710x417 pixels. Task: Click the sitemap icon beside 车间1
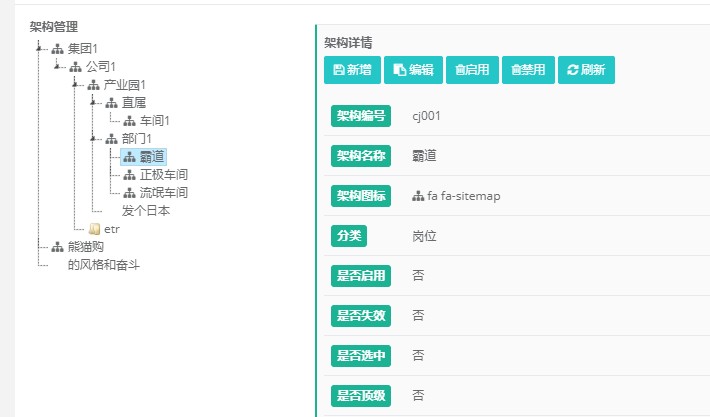(x=130, y=121)
